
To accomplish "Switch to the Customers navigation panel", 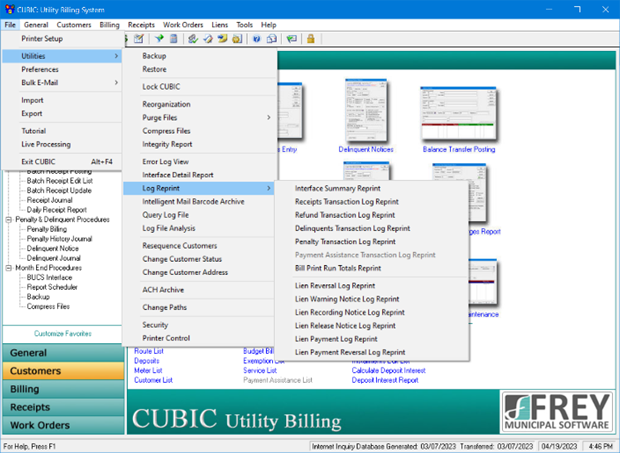I will point(63,371).
